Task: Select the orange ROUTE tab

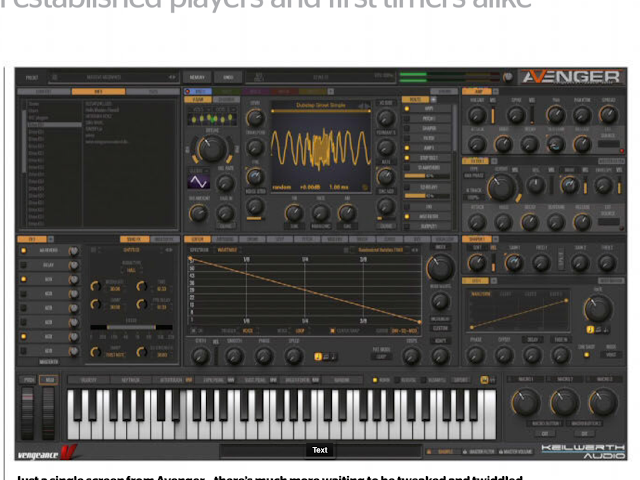Action: 415,99
